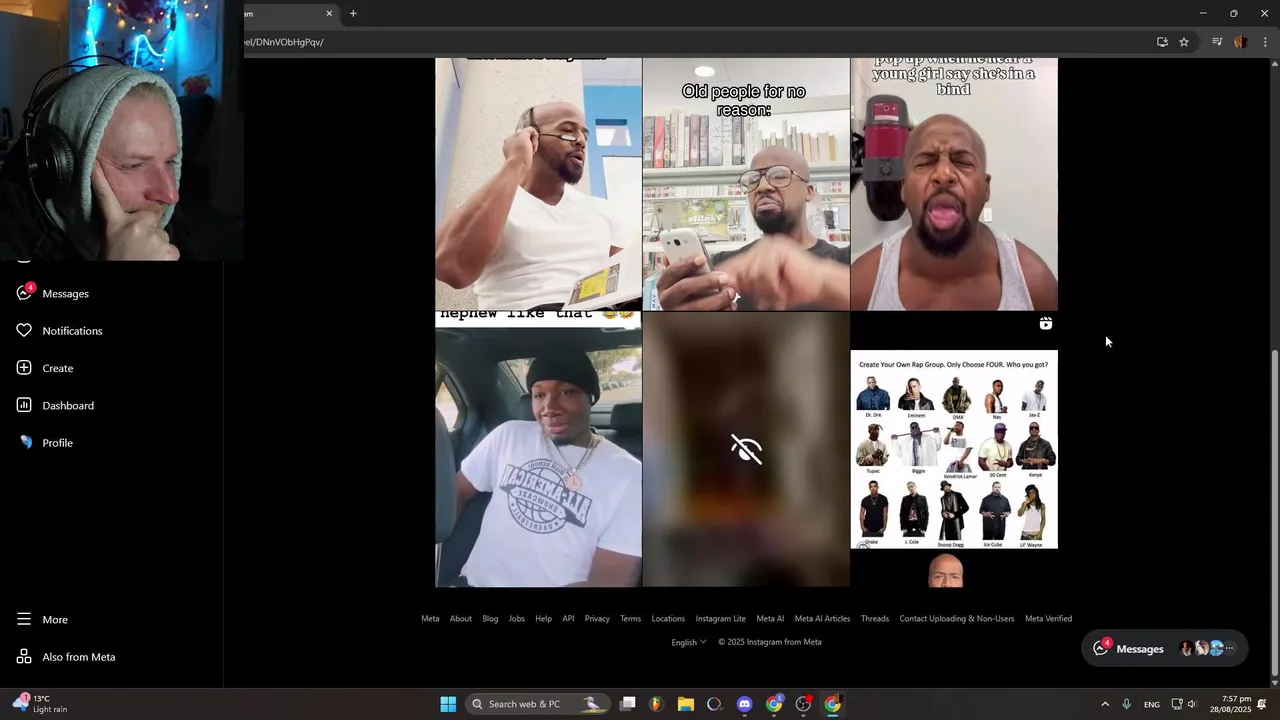Expand Also from Meta
This screenshot has height=720, width=1280.
click(66, 657)
